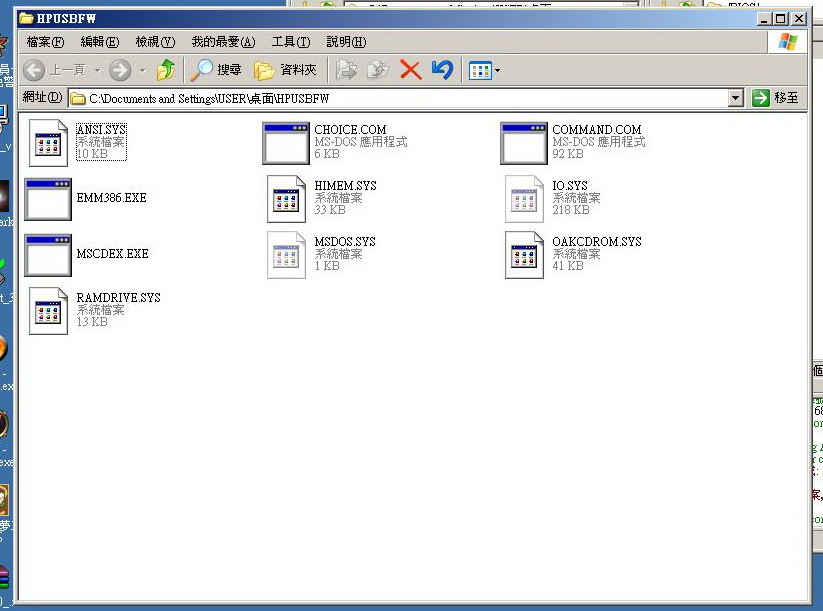Select the HIMEM.SYS file icon

click(x=286, y=199)
